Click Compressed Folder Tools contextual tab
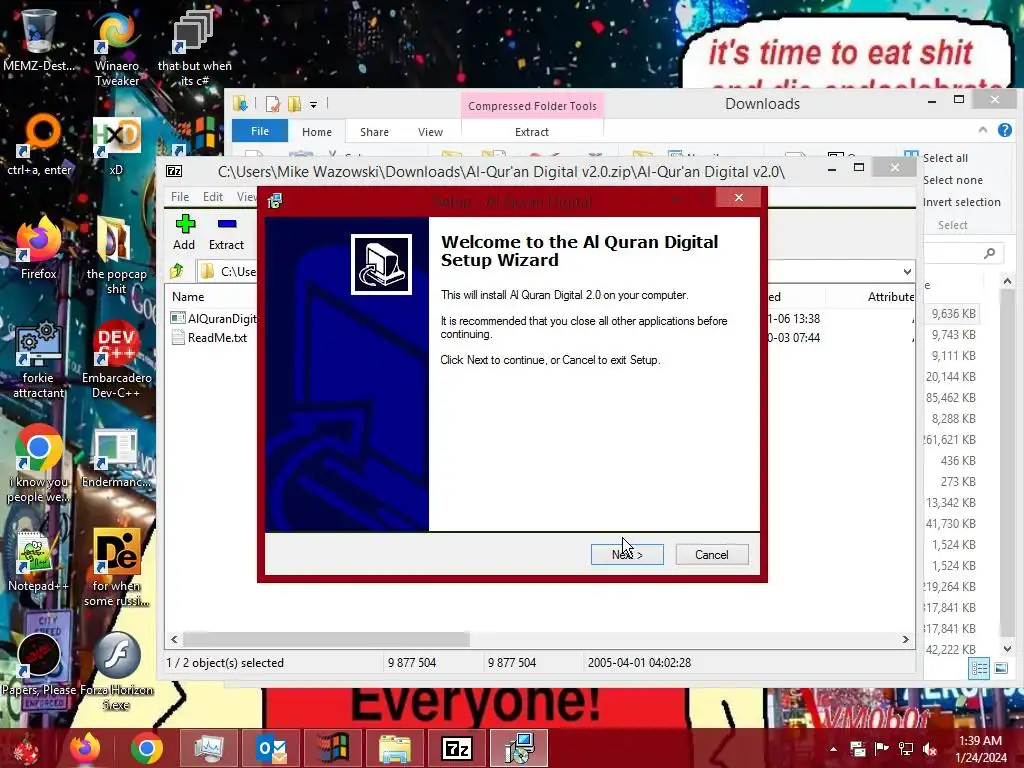Viewport: 1024px width, 768px height. pyautogui.click(x=532, y=106)
